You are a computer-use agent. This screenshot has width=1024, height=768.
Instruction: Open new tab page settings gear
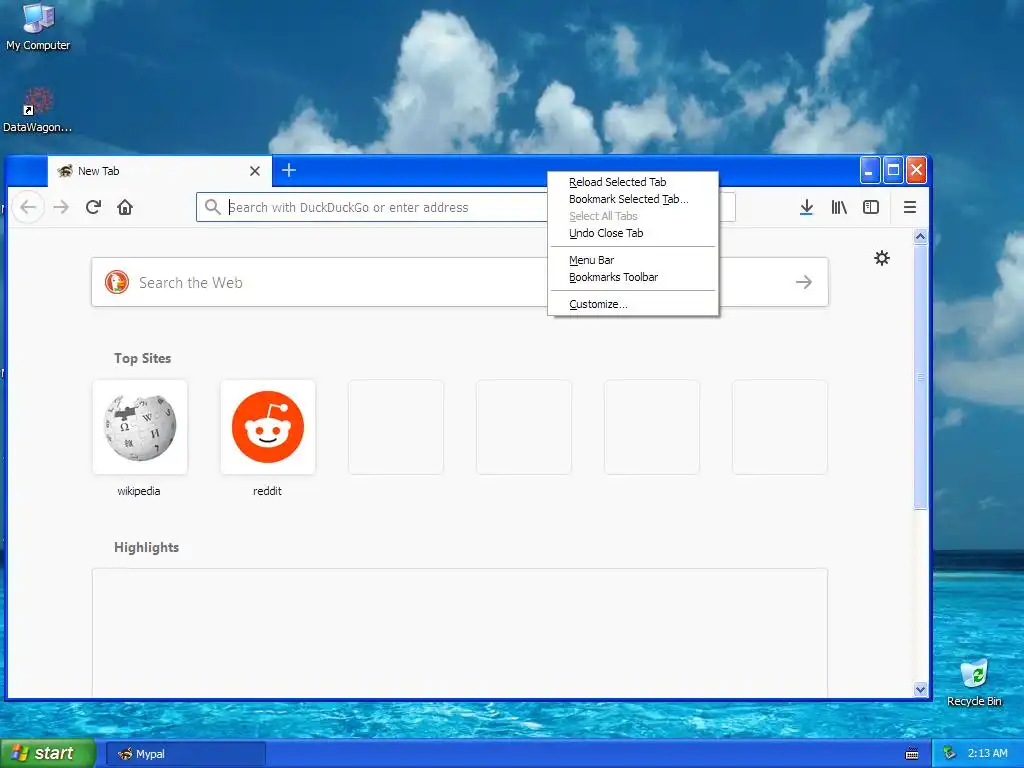pos(882,258)
